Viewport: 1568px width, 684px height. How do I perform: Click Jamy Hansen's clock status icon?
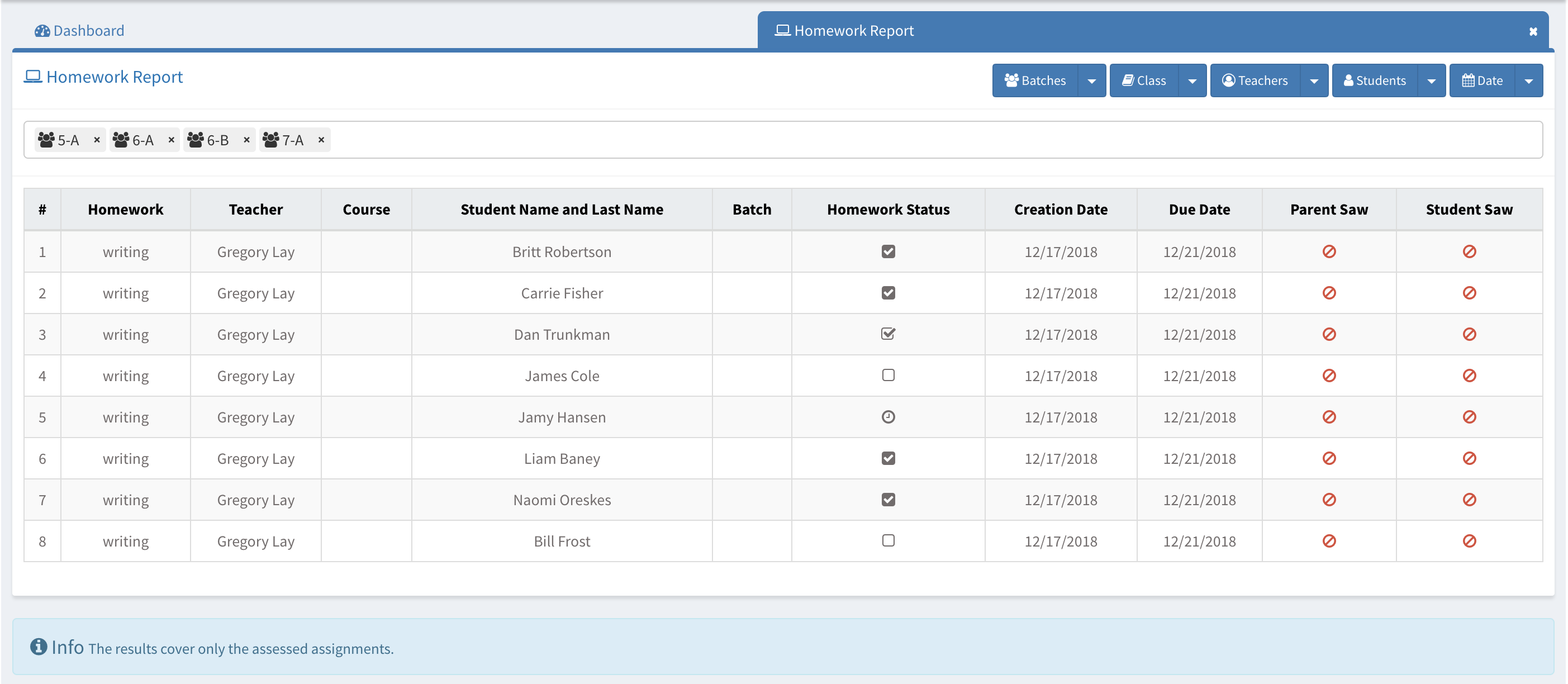(x=888, y=417)
